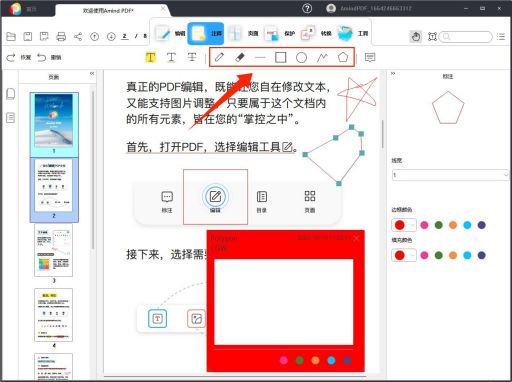Select the strikethrough text tool

(192, 57)
